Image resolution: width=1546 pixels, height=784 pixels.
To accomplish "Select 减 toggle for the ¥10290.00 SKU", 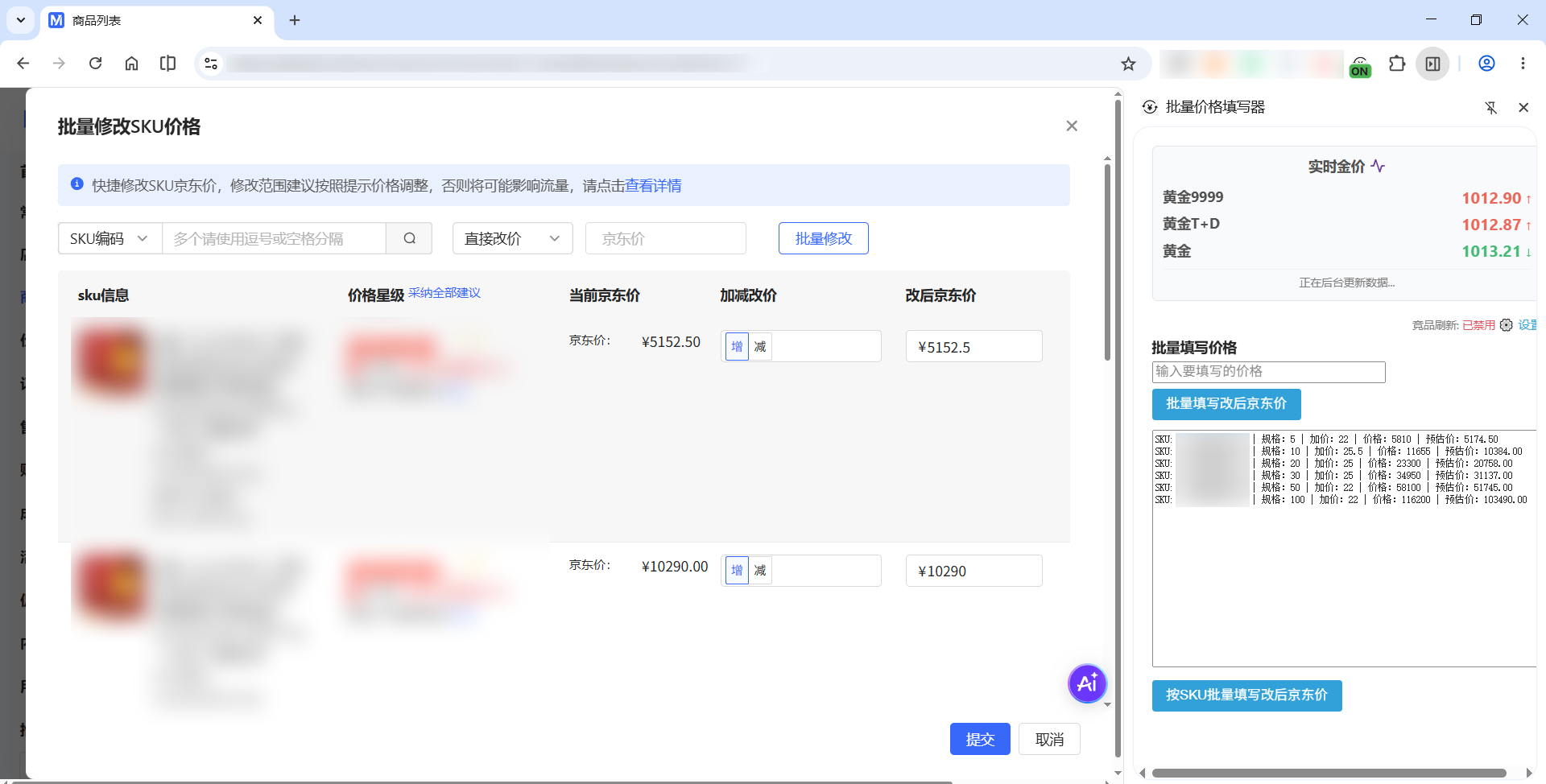I will click(x=759, y=571).
